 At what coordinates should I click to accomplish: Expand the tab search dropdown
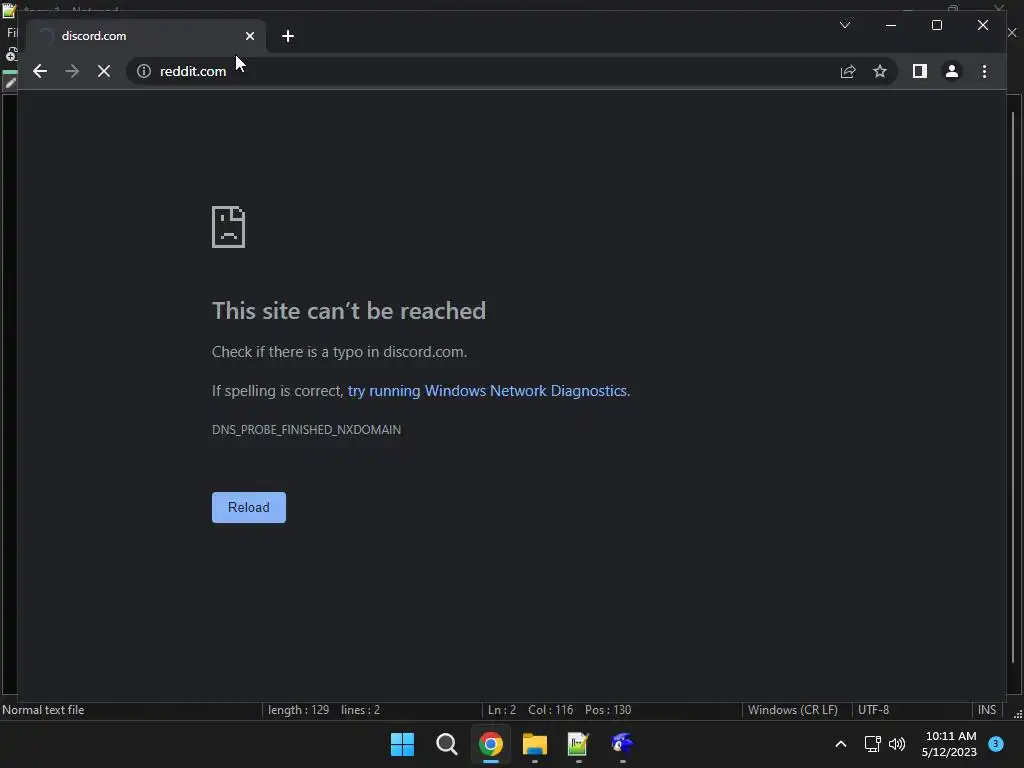click(x=844, y=25)
